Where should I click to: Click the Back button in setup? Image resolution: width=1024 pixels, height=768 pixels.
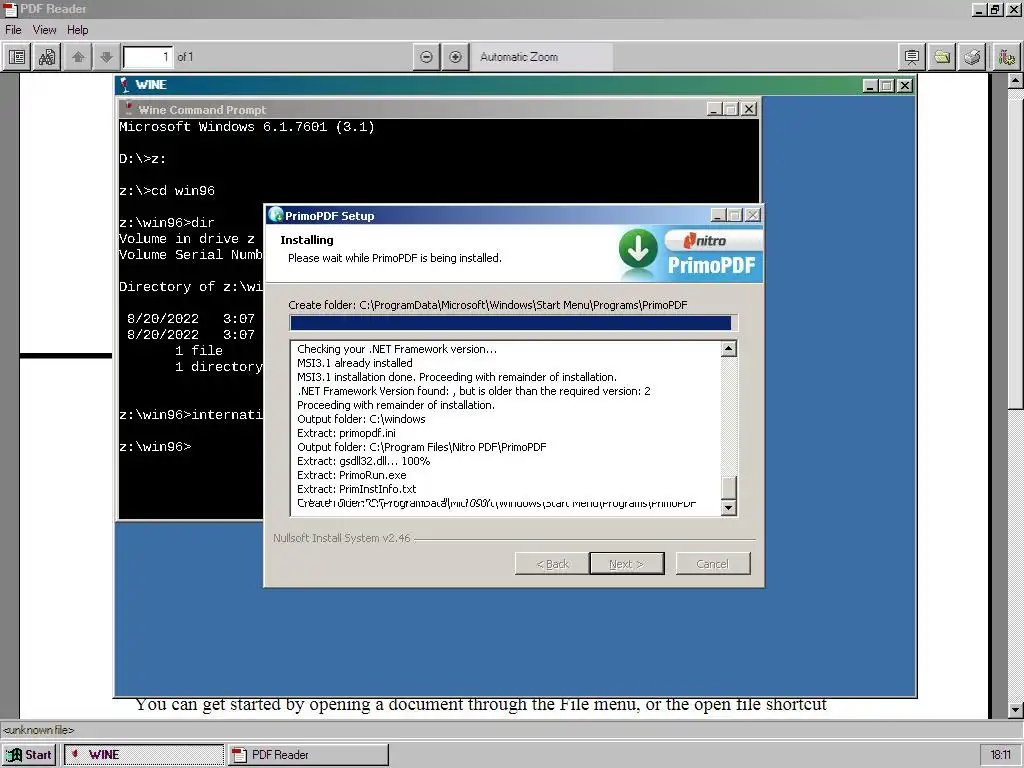point(552,564)
